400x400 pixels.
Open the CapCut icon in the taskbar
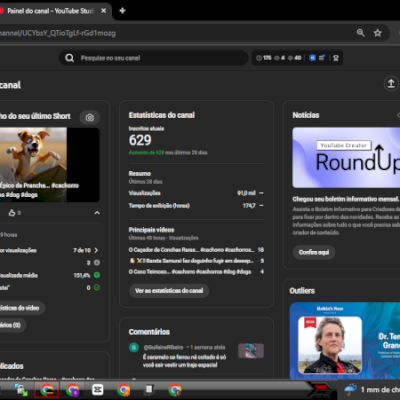tap(98, 389)
